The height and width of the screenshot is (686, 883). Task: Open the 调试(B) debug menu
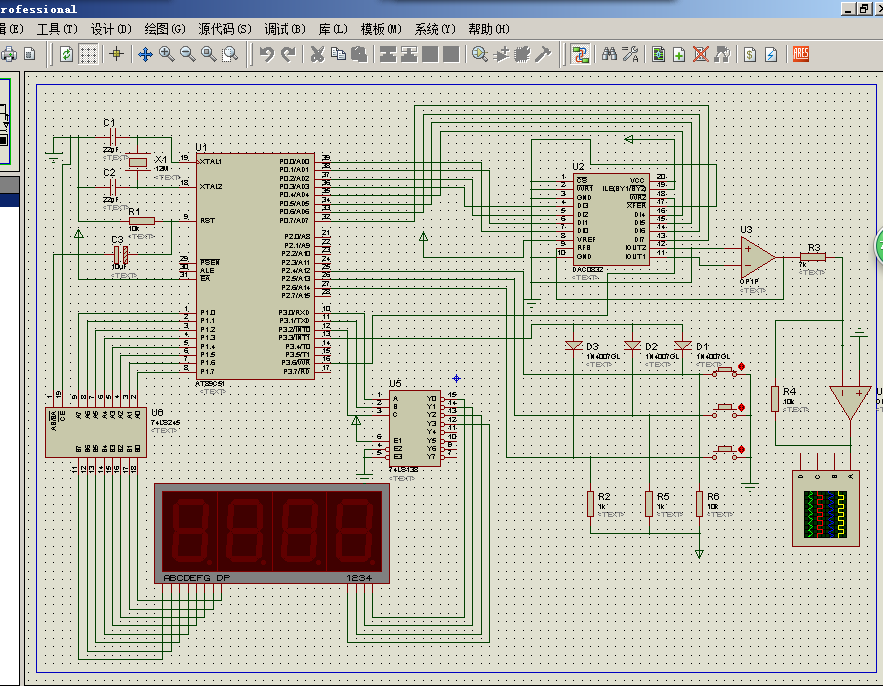pos(285,29)
